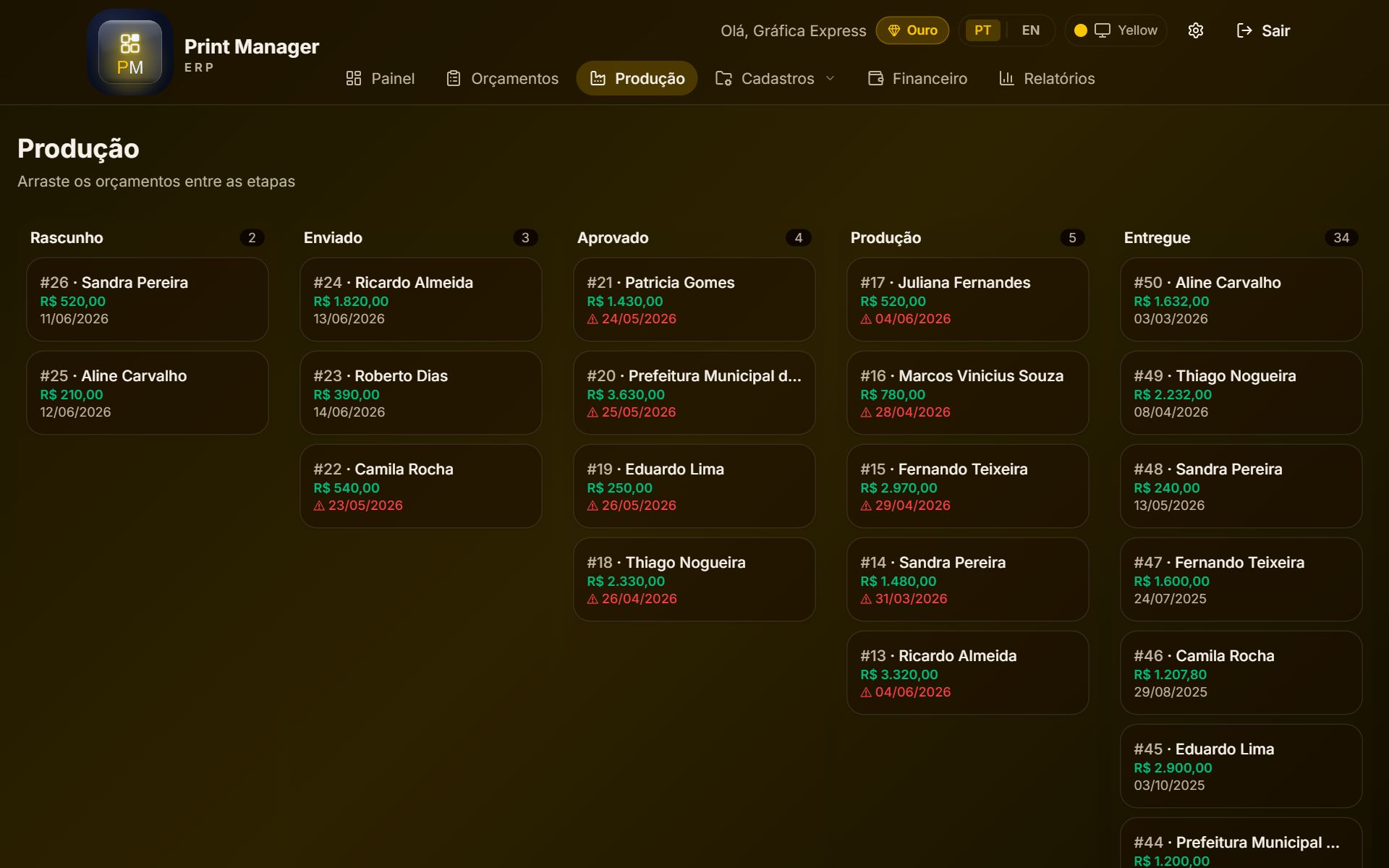Image resolution: width=1389 pixels, height=868 pixels.
Task: Click the monitor icon in theme selector
Action: click(1102, 30)
